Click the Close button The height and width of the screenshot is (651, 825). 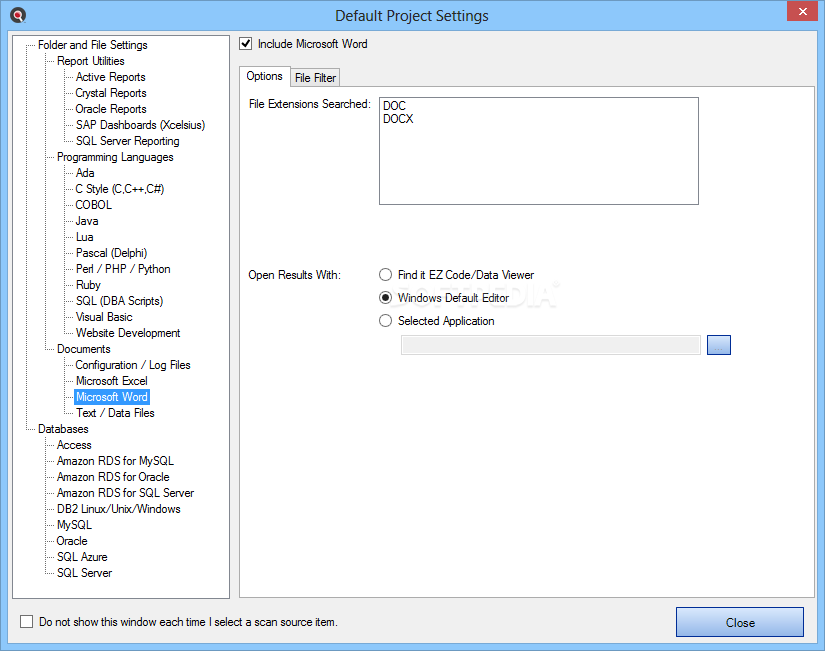[740, 623]
